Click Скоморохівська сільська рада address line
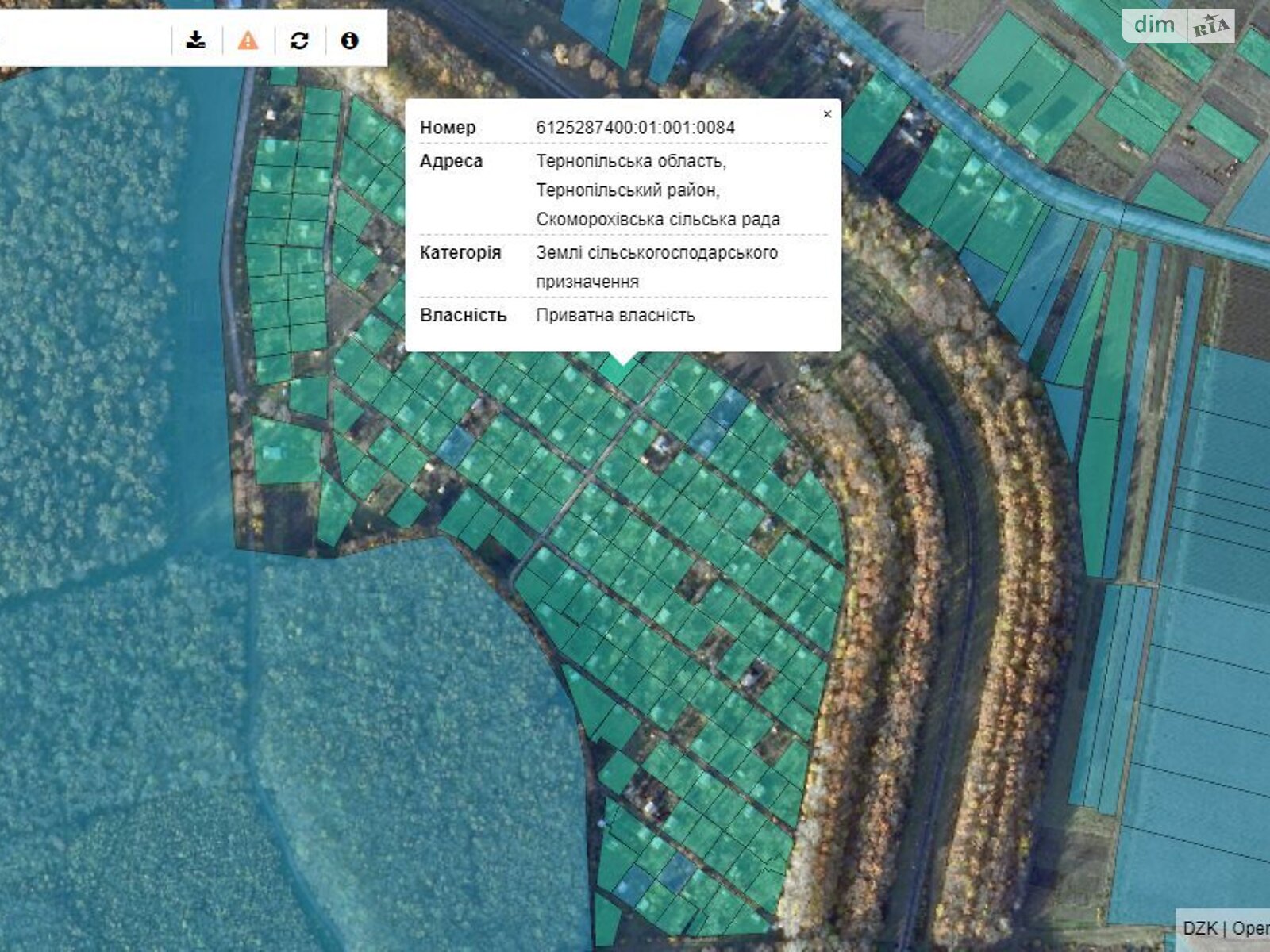1270x952 pixels. [658, 219]
